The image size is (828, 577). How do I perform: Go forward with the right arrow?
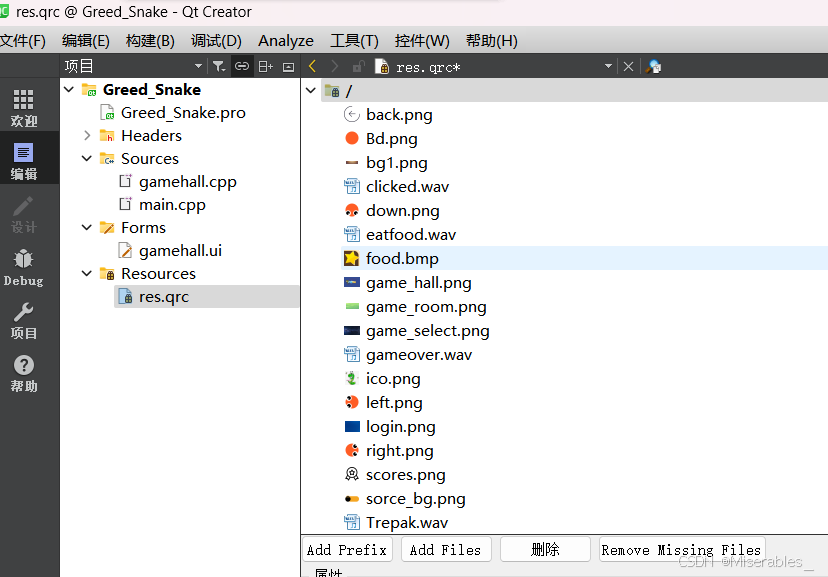pos(335,67)
